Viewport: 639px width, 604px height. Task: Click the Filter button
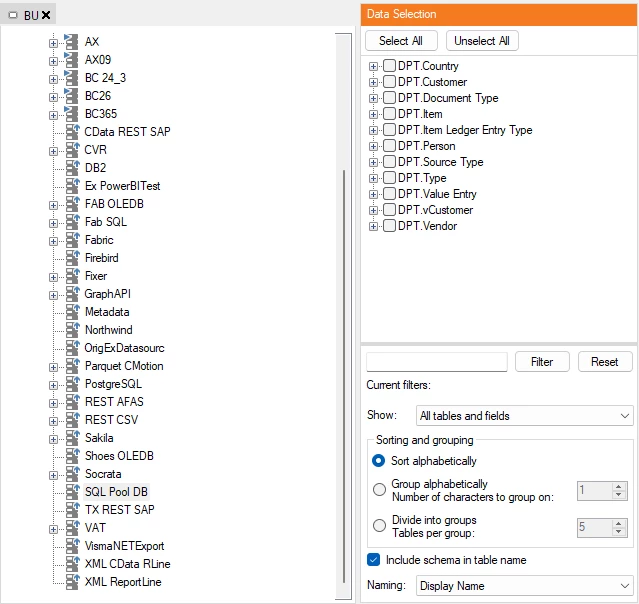pyautogui.click(x=542, y=362)
